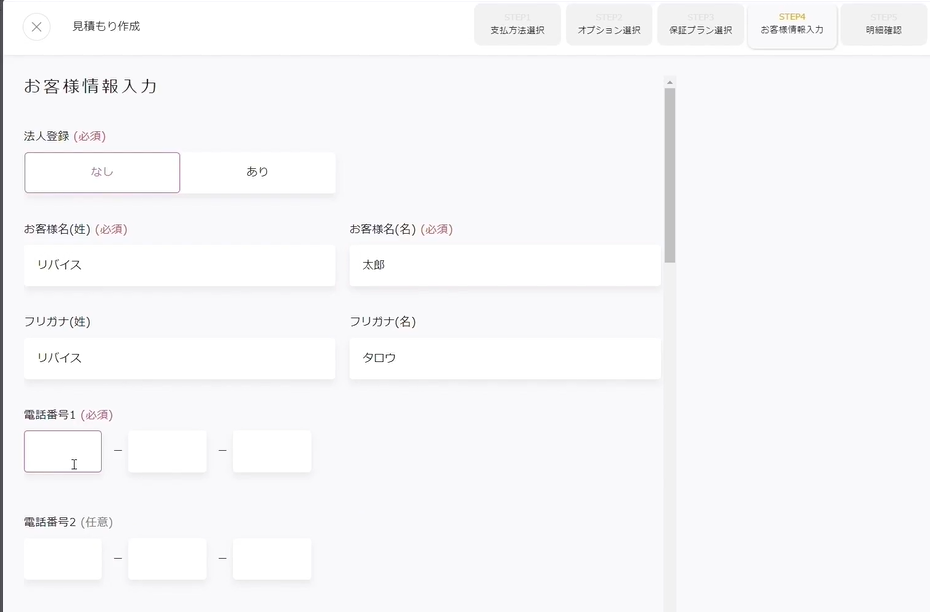Select the STEP4 お客様情報入力 tab

pos(791,24)
